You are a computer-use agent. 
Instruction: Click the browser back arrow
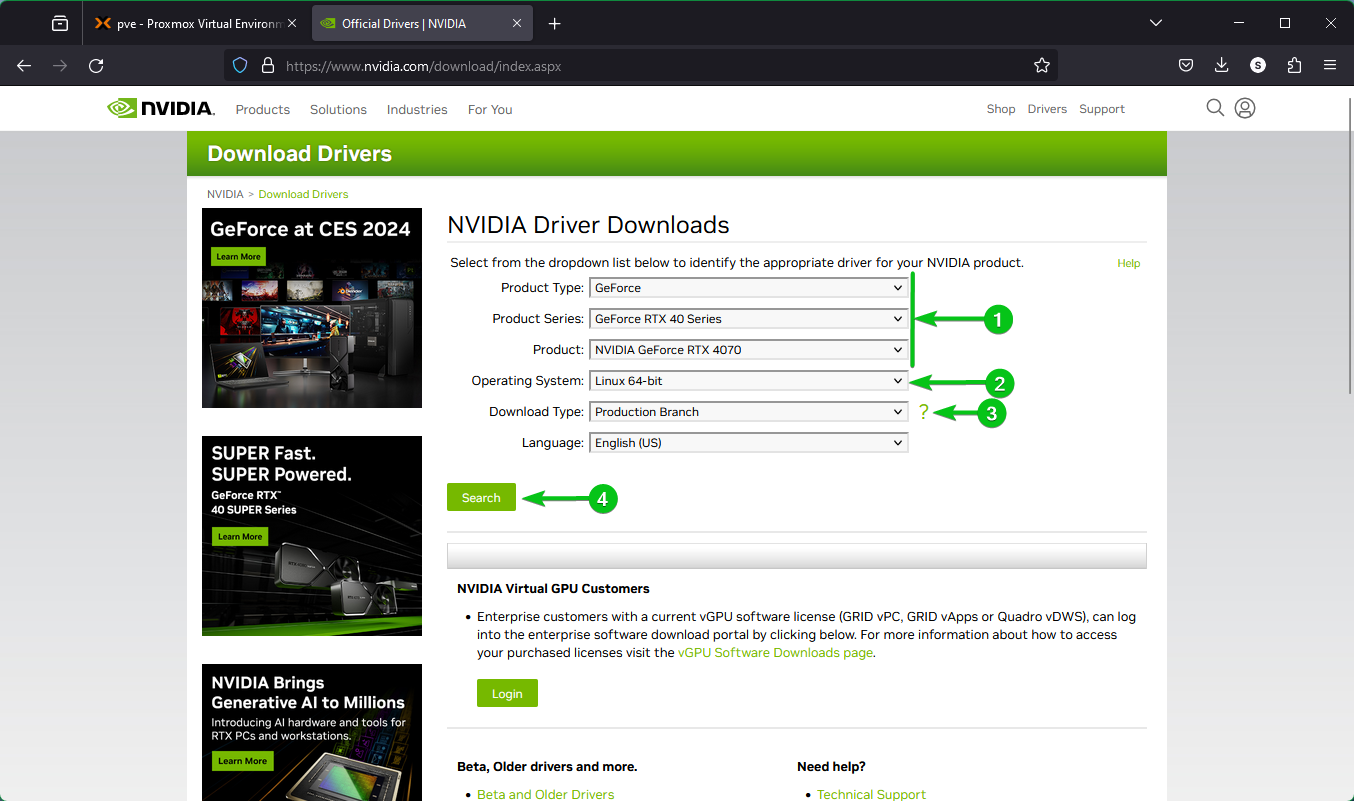pyautogui.click(x=24, y=65)
